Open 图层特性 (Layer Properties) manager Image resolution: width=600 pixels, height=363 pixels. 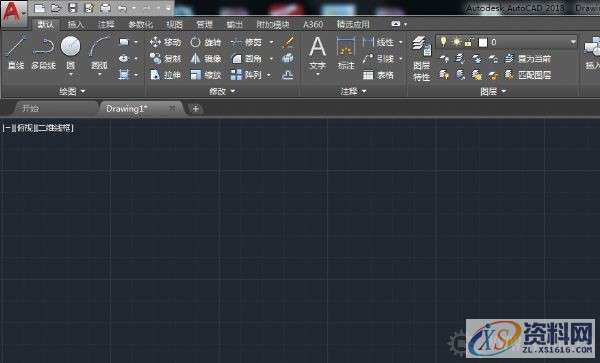coord(422,59)
